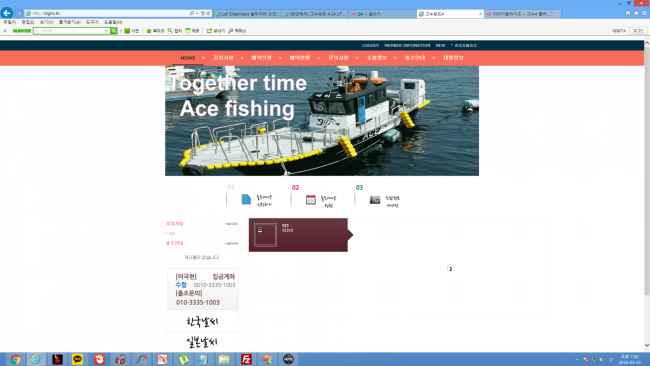650x366 pixels.
Task: Open the 즐겨찾기(A) menu
Action: click(69, 22)
